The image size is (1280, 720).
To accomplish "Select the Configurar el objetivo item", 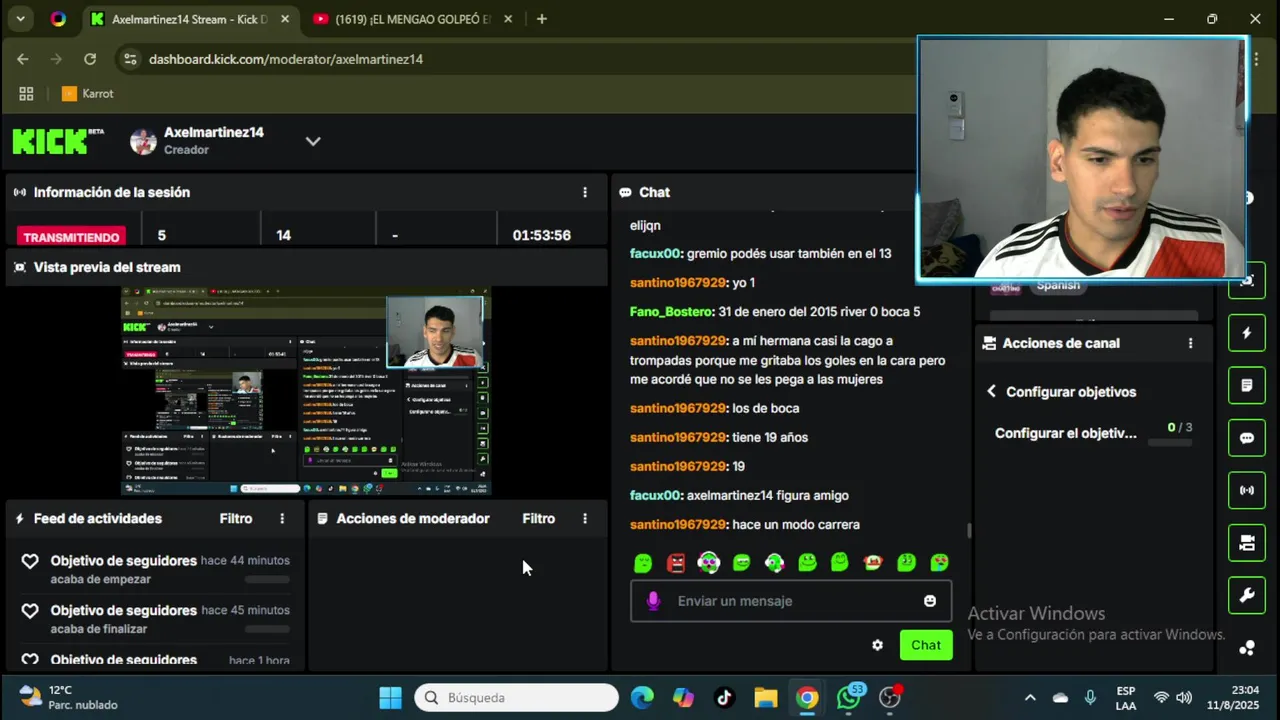I will pyautogui.click(x=1065, y=433).
